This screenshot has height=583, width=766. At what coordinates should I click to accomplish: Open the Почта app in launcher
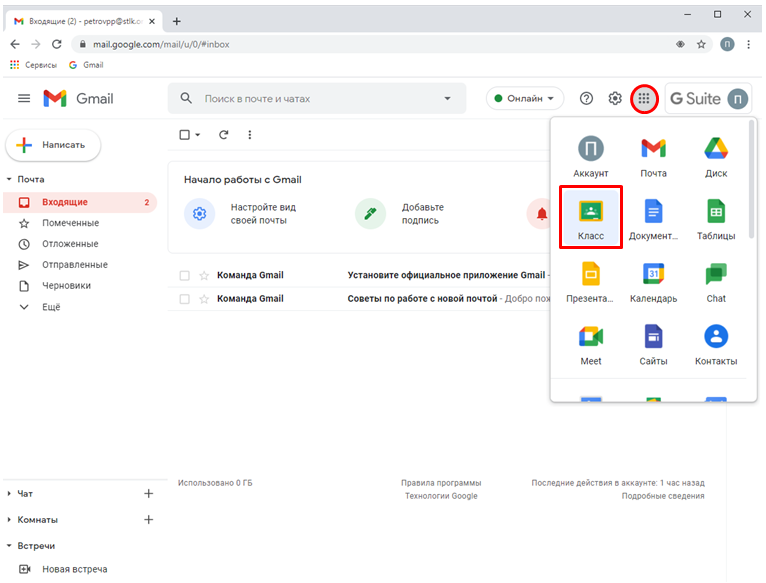click(653, 157)
